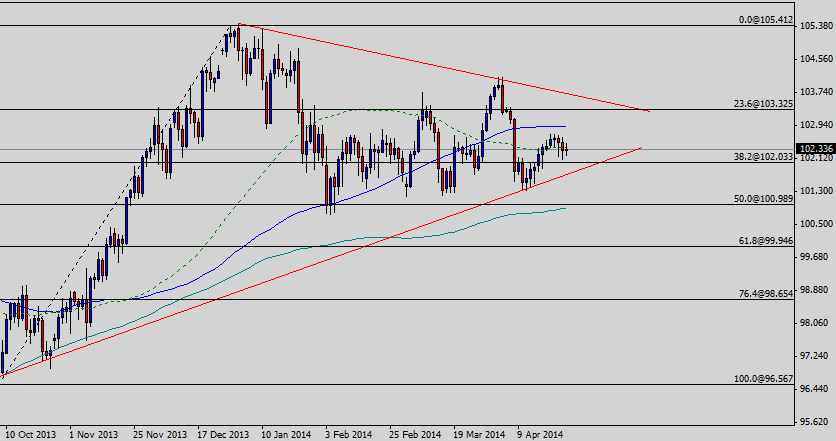Click the 10 Oct 2013 date label

[30, 435]
